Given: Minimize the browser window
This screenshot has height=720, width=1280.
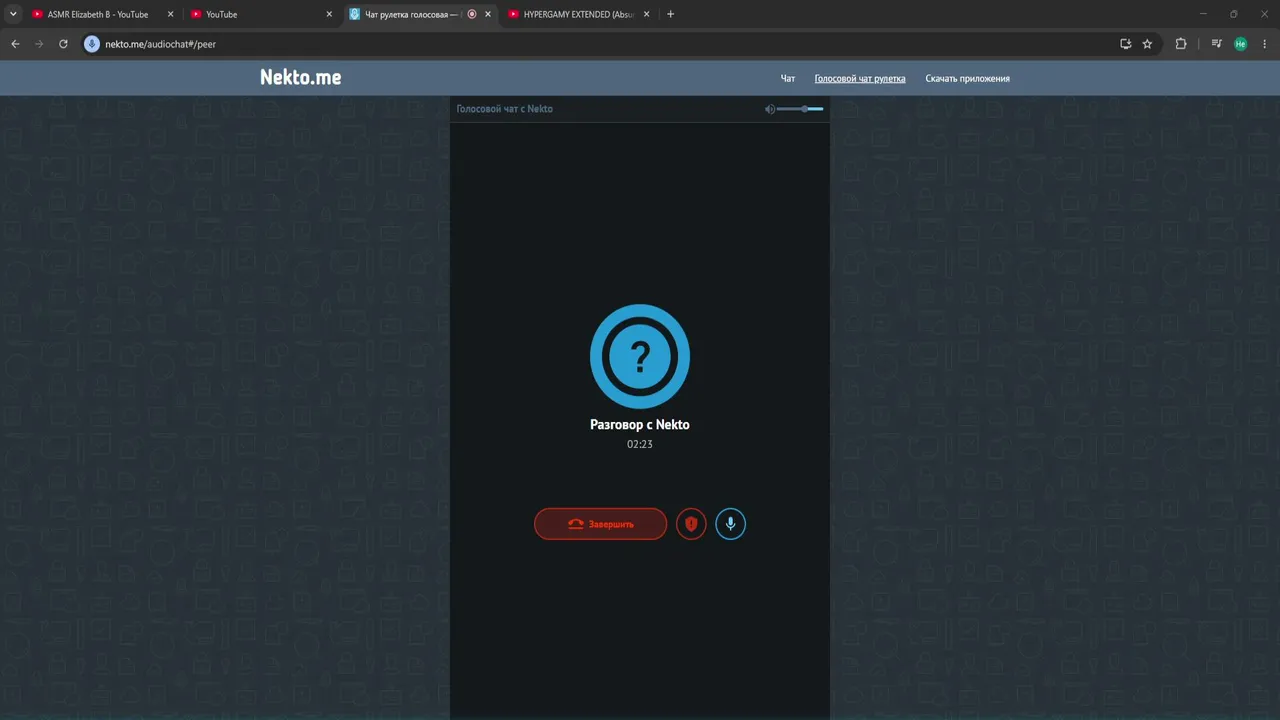Looking at the screenshot, I should (x=1205, y=14).
